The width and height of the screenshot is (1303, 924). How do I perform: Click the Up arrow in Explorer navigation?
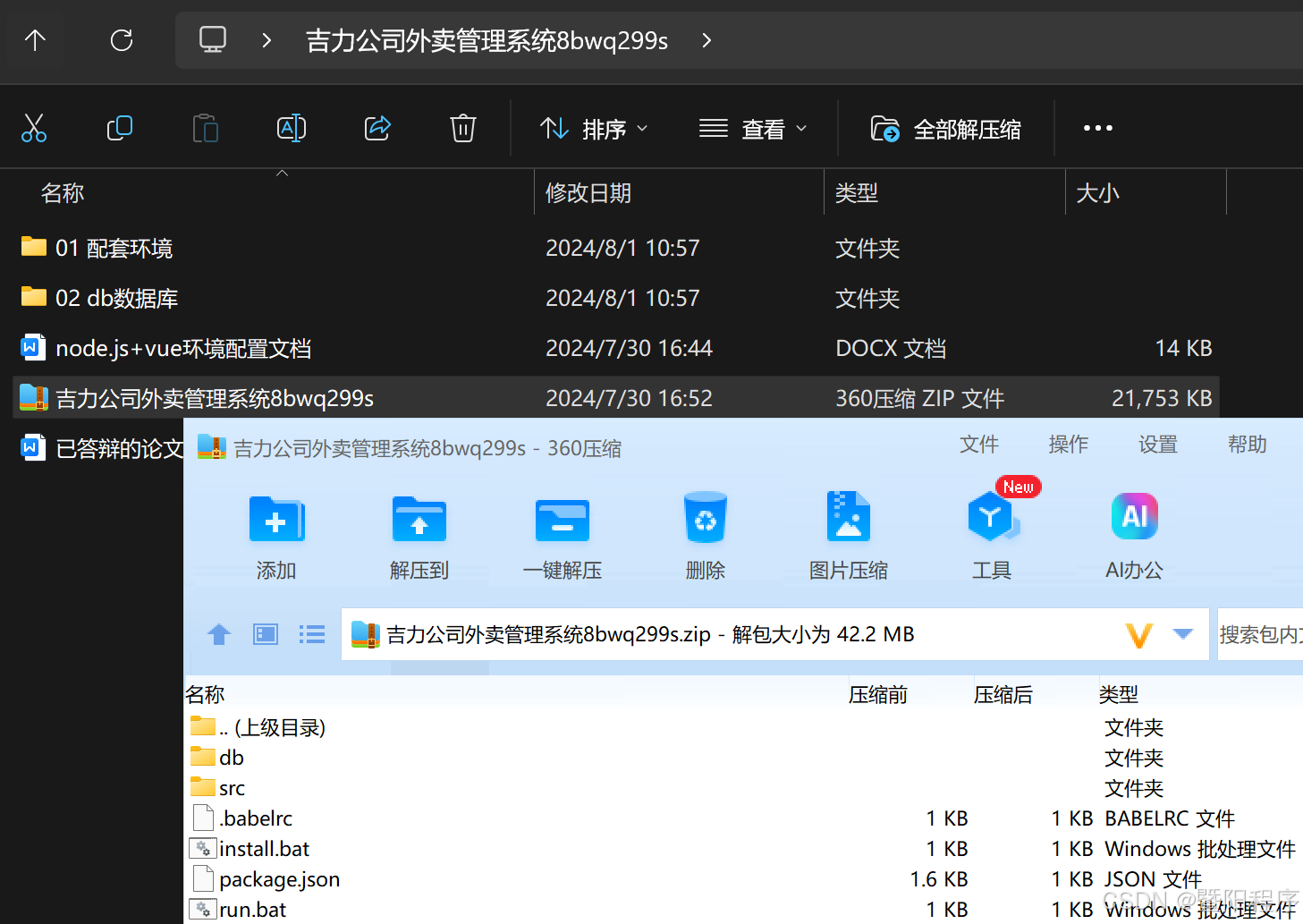pyautogui.click(x=35, y=40)
